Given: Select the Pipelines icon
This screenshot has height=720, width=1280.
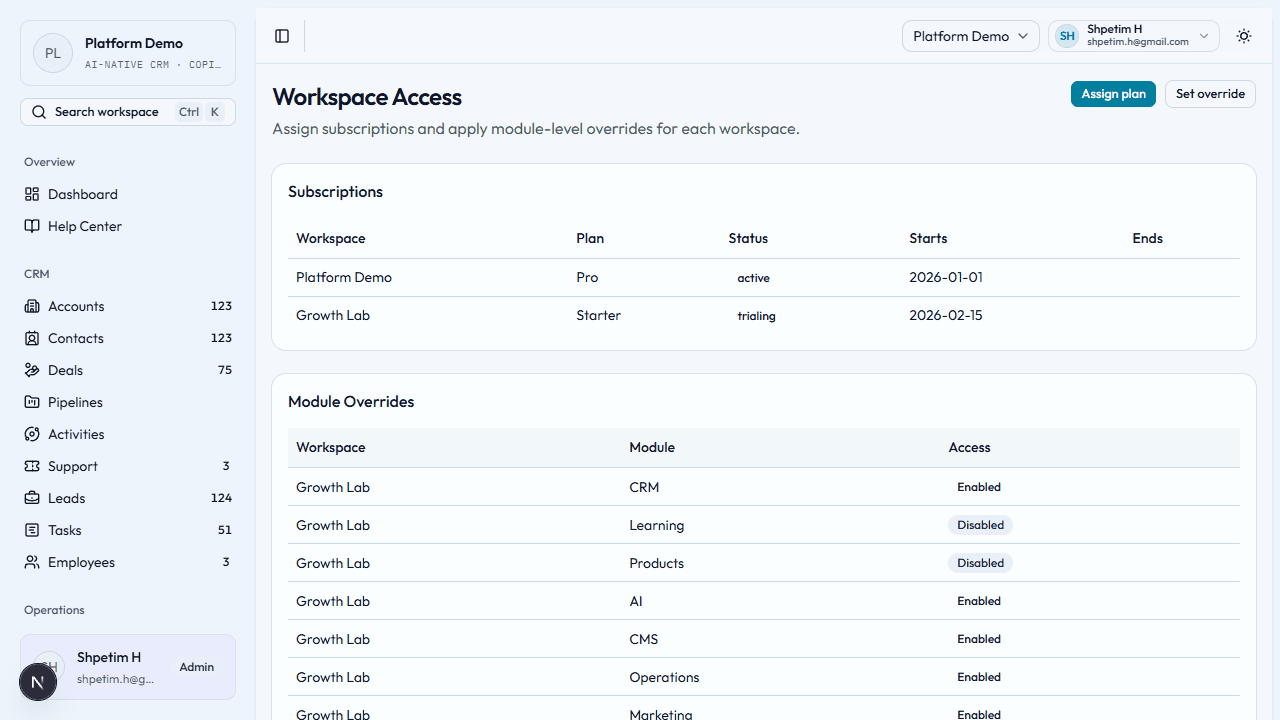Looking at the screenshot, I should (x=31, y=402).
